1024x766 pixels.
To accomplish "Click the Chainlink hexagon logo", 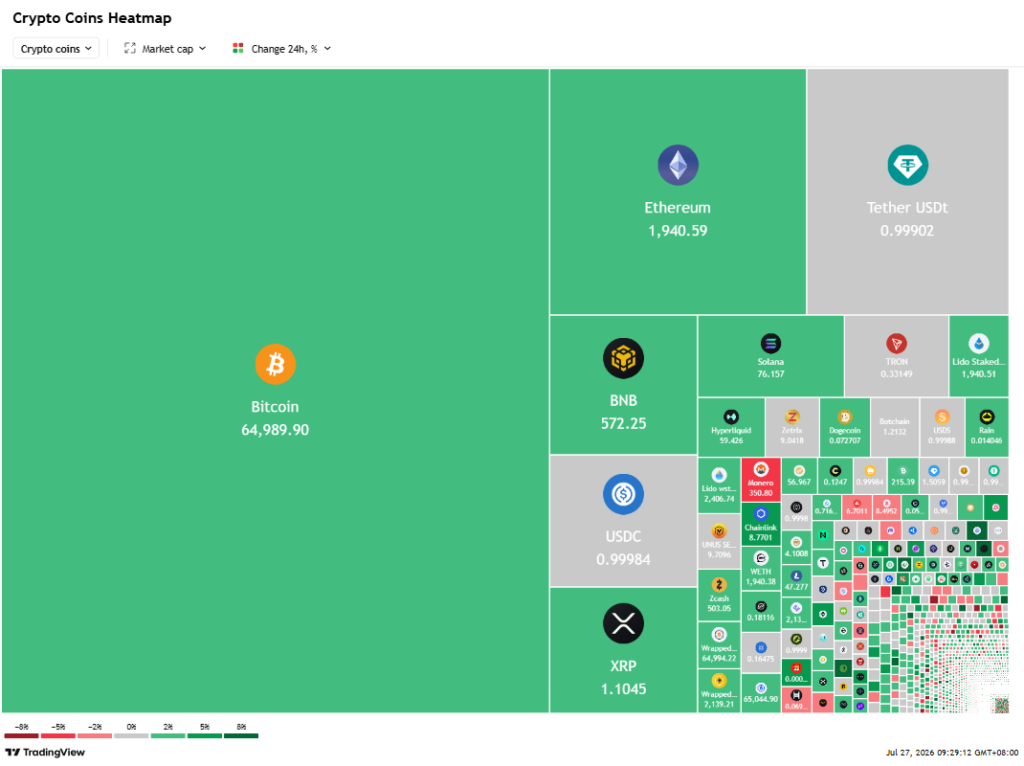I will pyautogui.click(x=760, y=514).
